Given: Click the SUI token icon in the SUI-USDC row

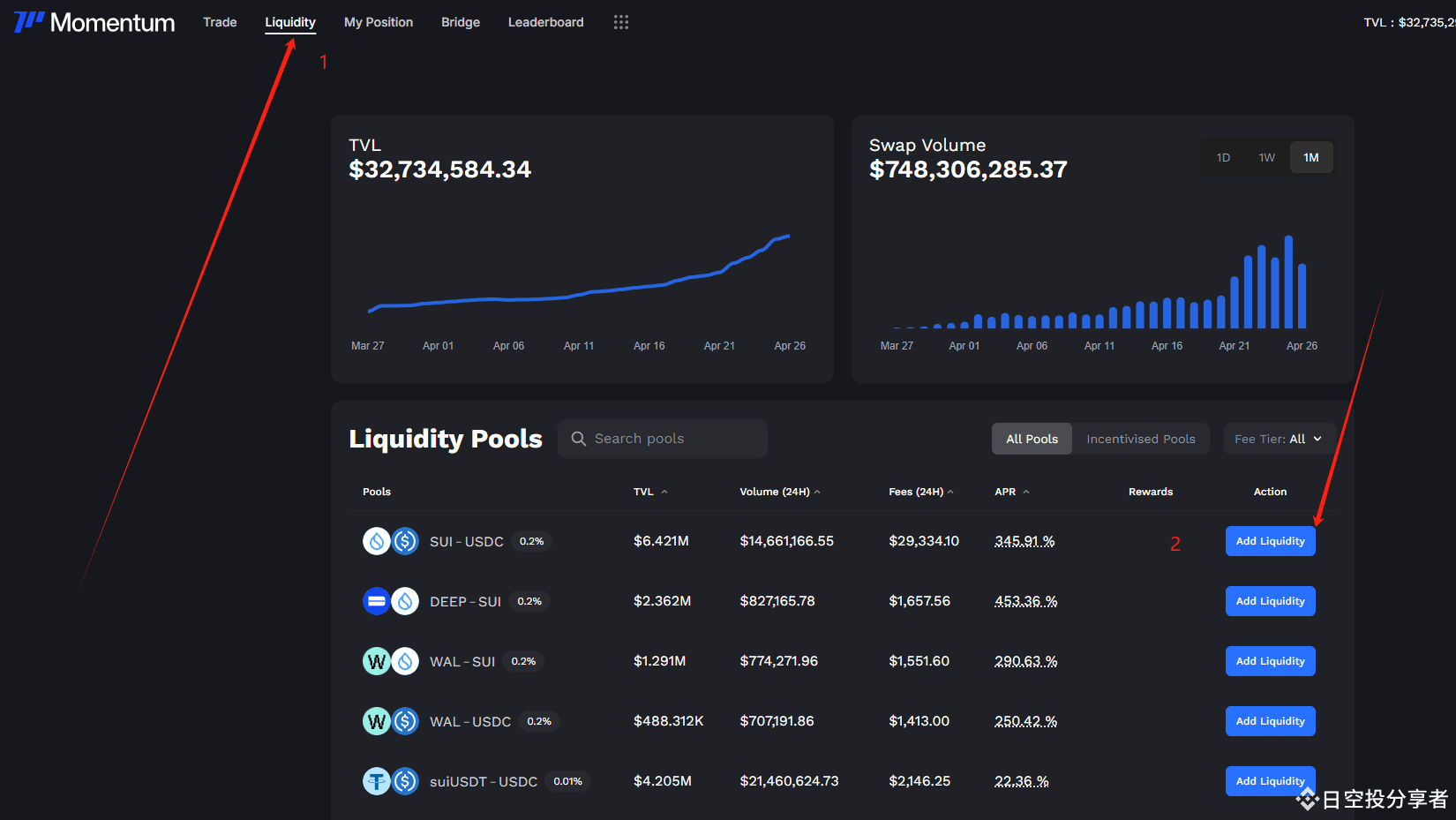Looking at the screenshot, I should [x=377, y=541].
